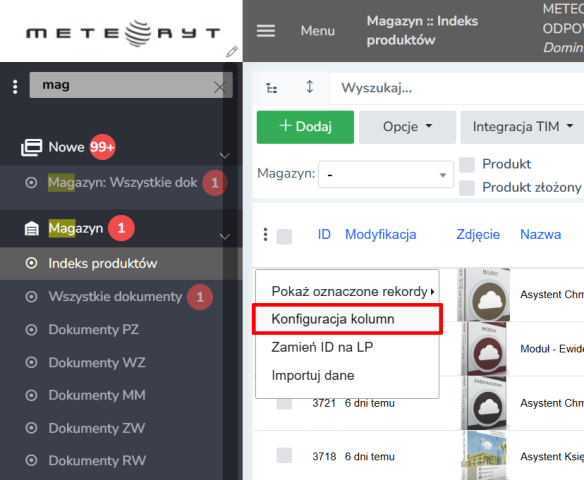Select Konfiguracja kolumn menu entry
584x480 pixels.
coord(347,319)
